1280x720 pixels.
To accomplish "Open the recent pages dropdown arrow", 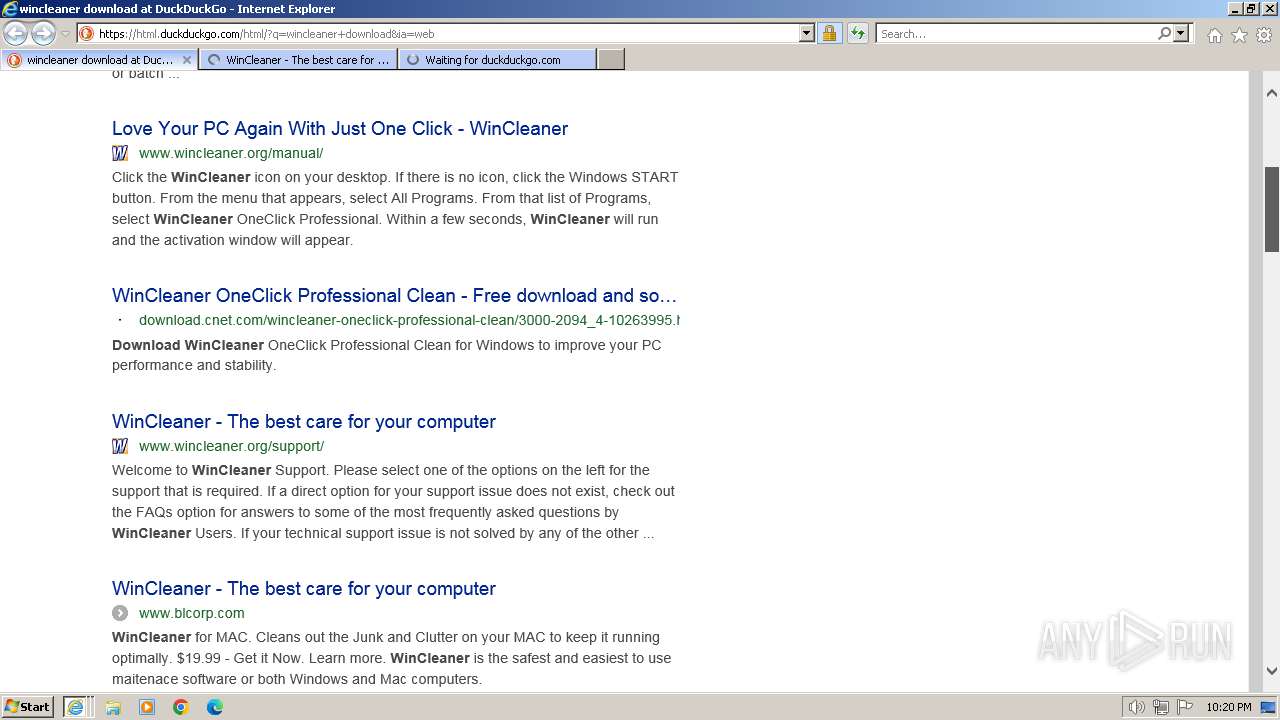I will [65, 34].
